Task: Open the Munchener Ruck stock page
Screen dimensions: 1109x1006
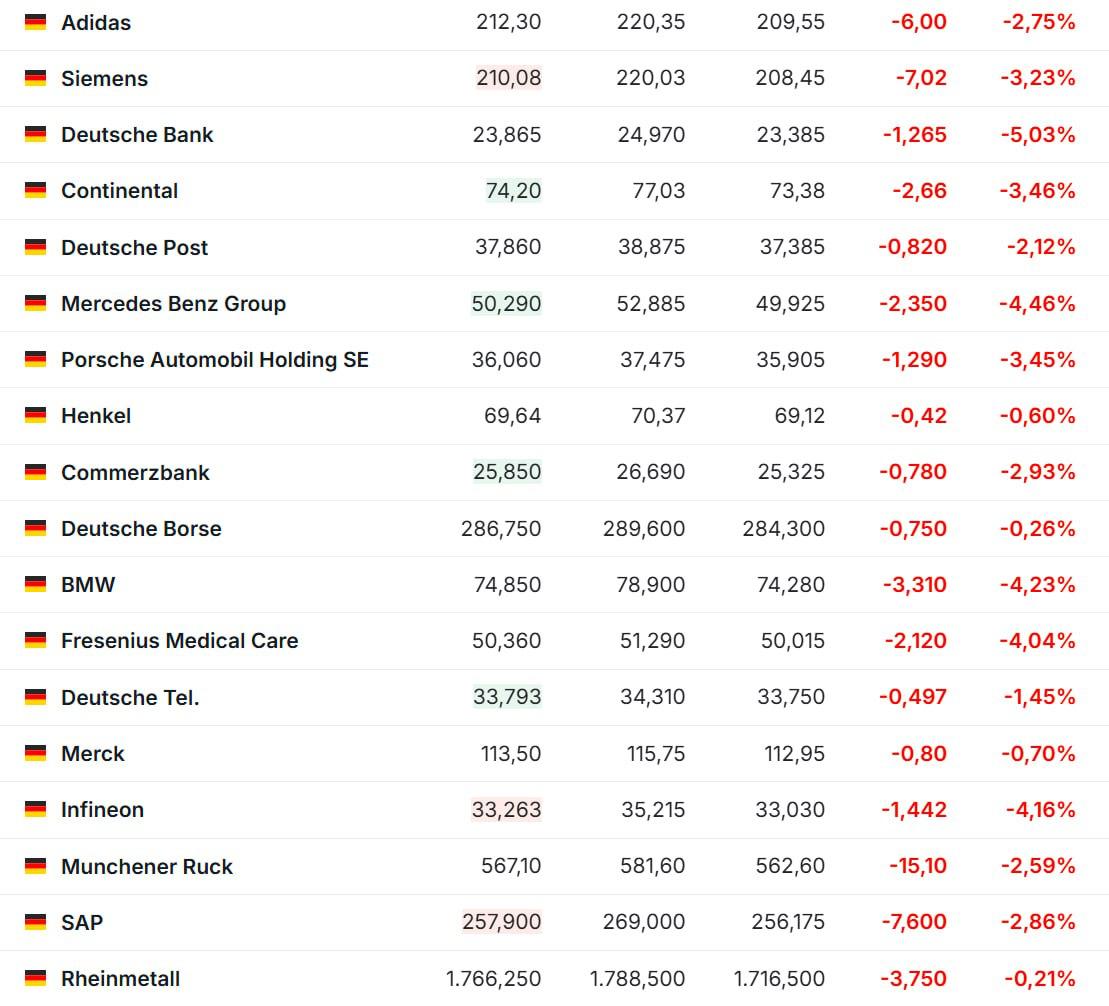Action: (146, 866)
